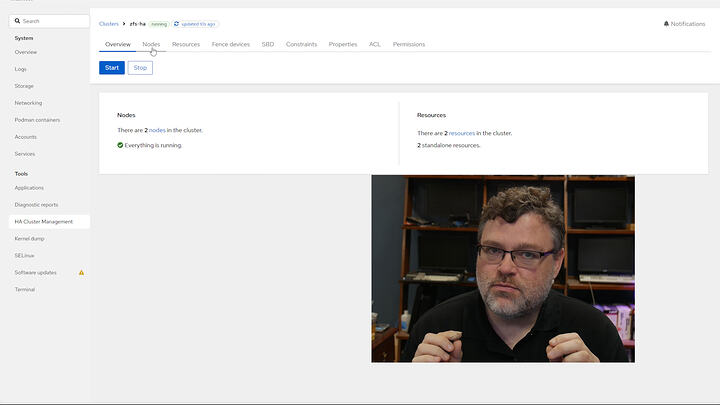This screenshot has height=405, width=720.
Task: Switch to the Fence devices tab
Action: click(231, 45)
